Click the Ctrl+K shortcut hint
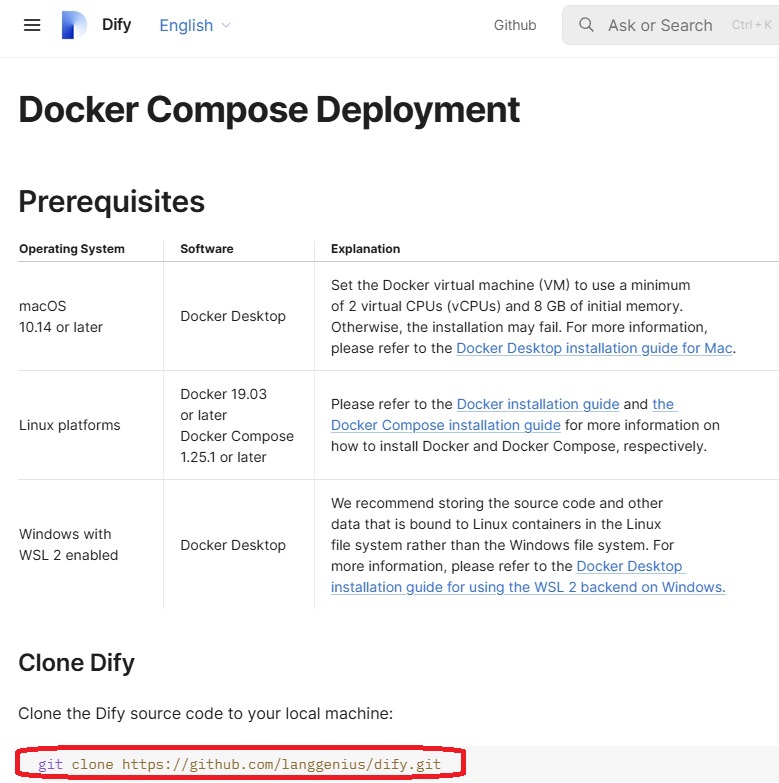The width and height of the screenshot is (779, 783). click(x=751, y=25)
